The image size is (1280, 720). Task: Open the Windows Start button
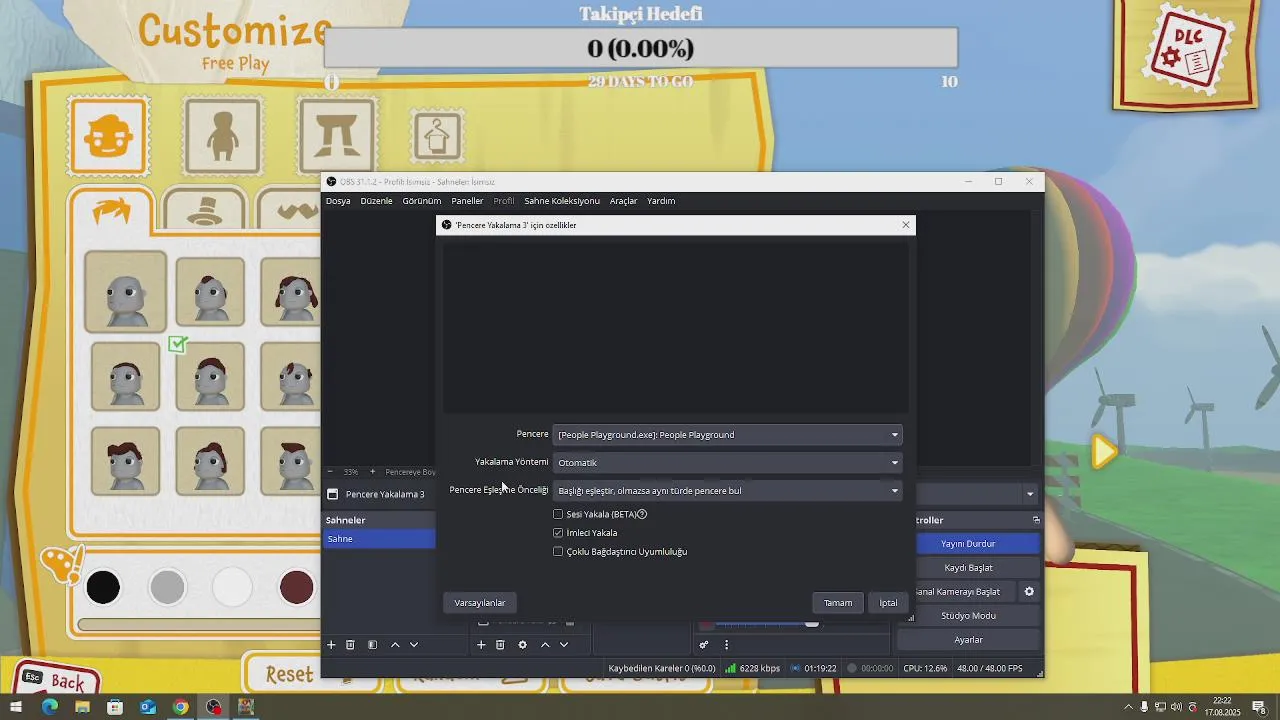(16, 707)
